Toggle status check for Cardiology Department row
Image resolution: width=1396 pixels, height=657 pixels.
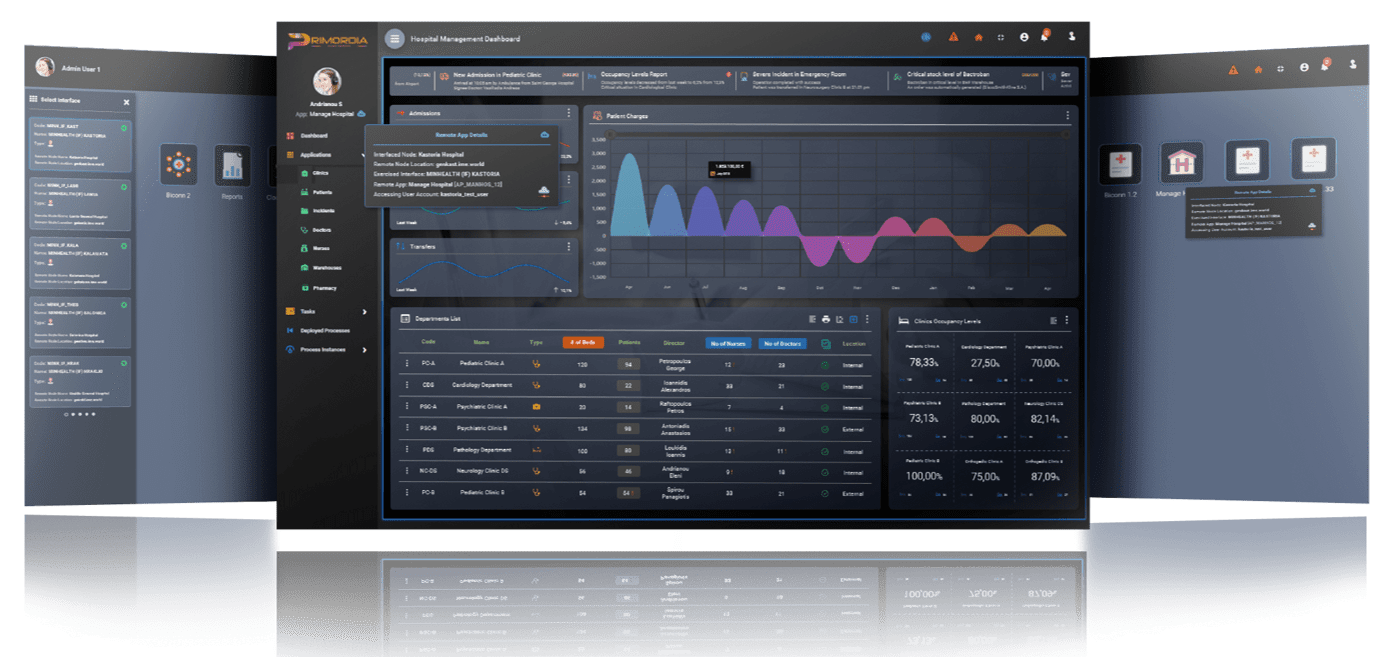(825, 385)
